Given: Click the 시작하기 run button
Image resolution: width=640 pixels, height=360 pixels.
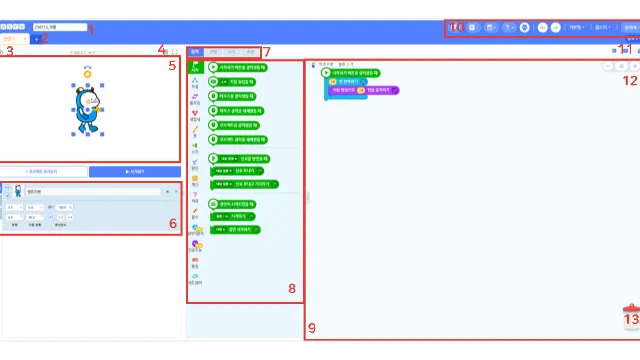Looking at the screenshot, I should (x=135, y=172).
